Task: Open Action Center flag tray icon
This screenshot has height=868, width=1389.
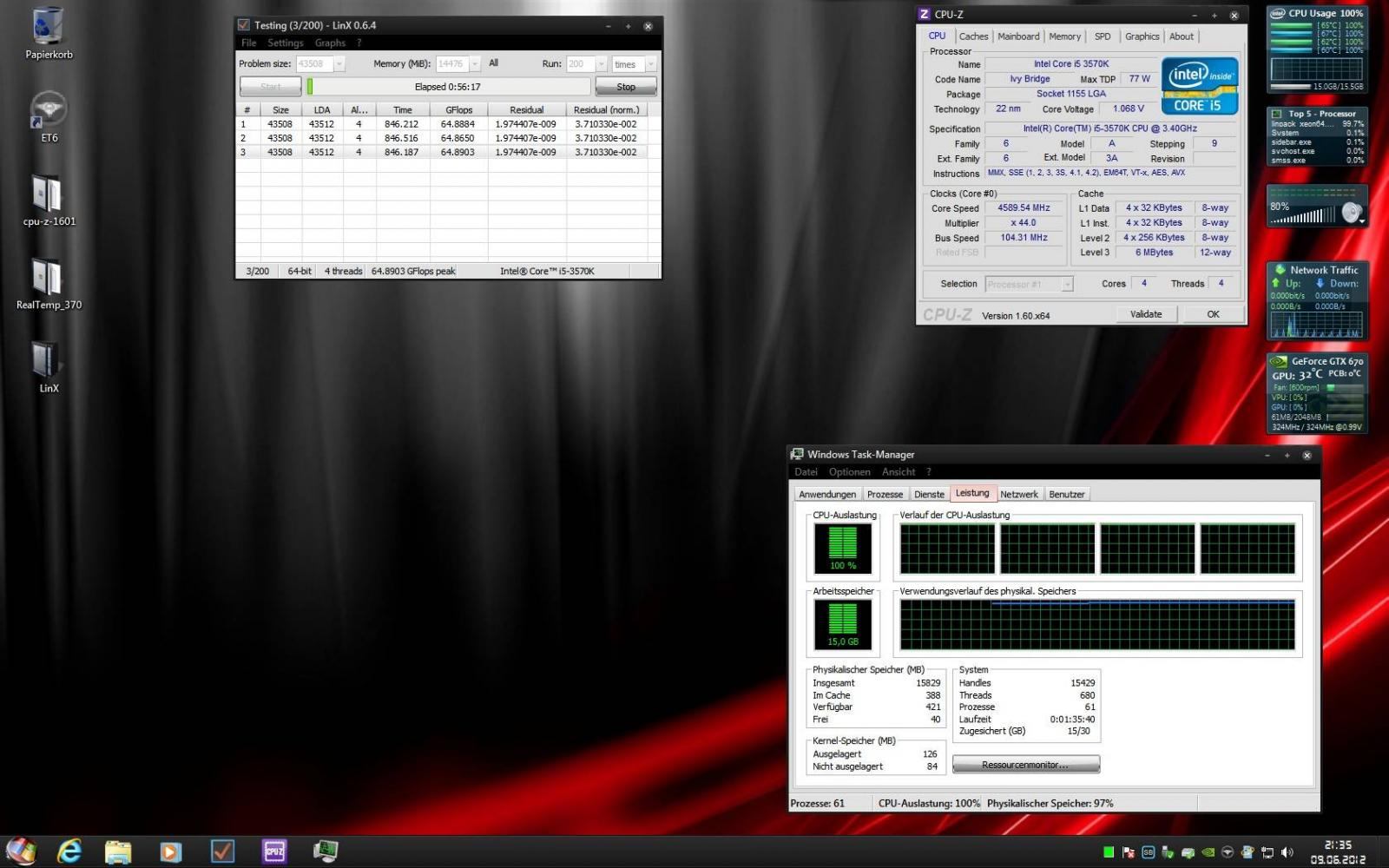Action: (x=1129, y=852)
